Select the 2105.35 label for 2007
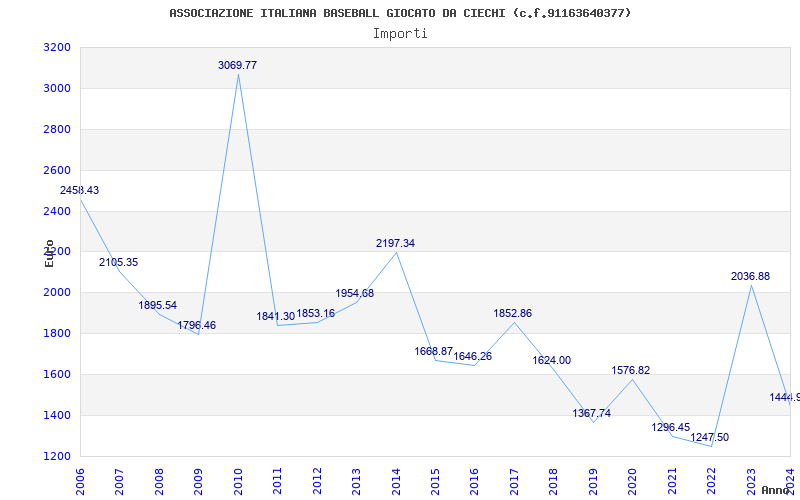 [x=118, y=262]
